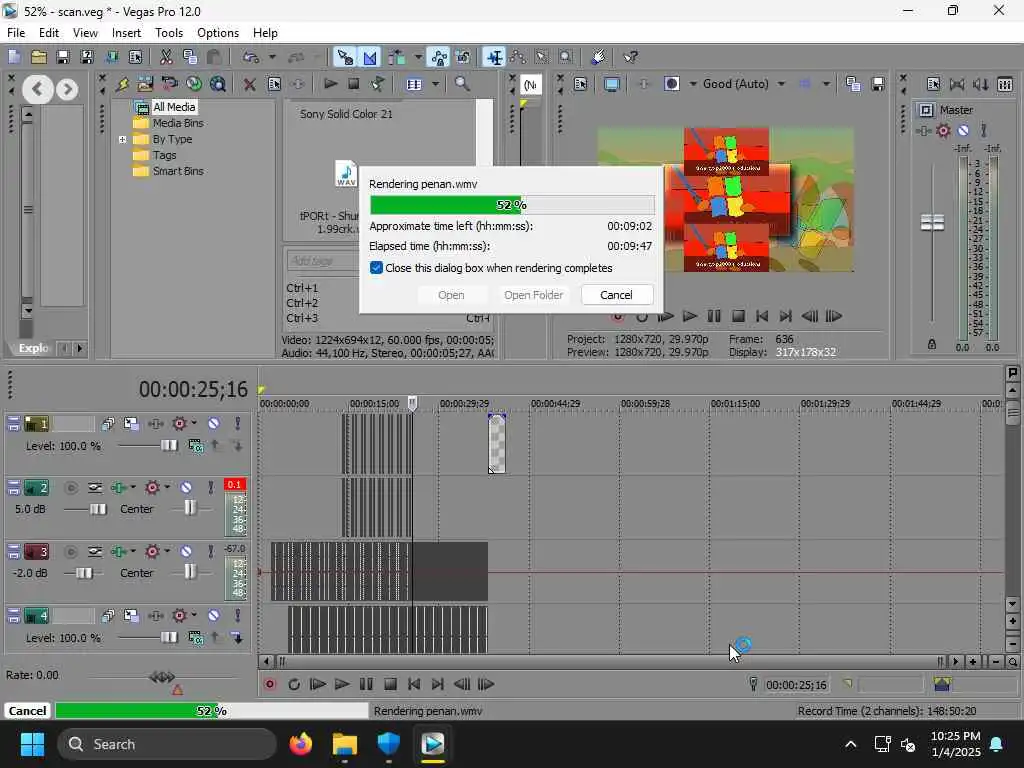Open preview overlays grid dropdown arrow

(826, 84)
